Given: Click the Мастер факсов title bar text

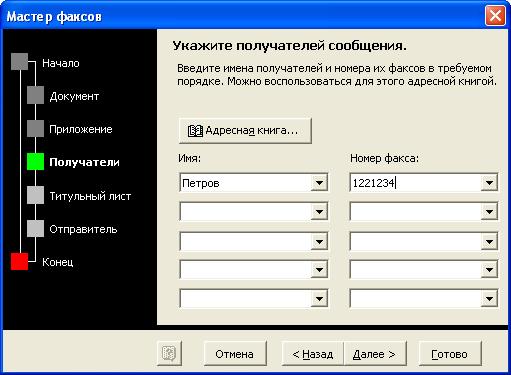Looking at the screenshot, I should (54, 16).
